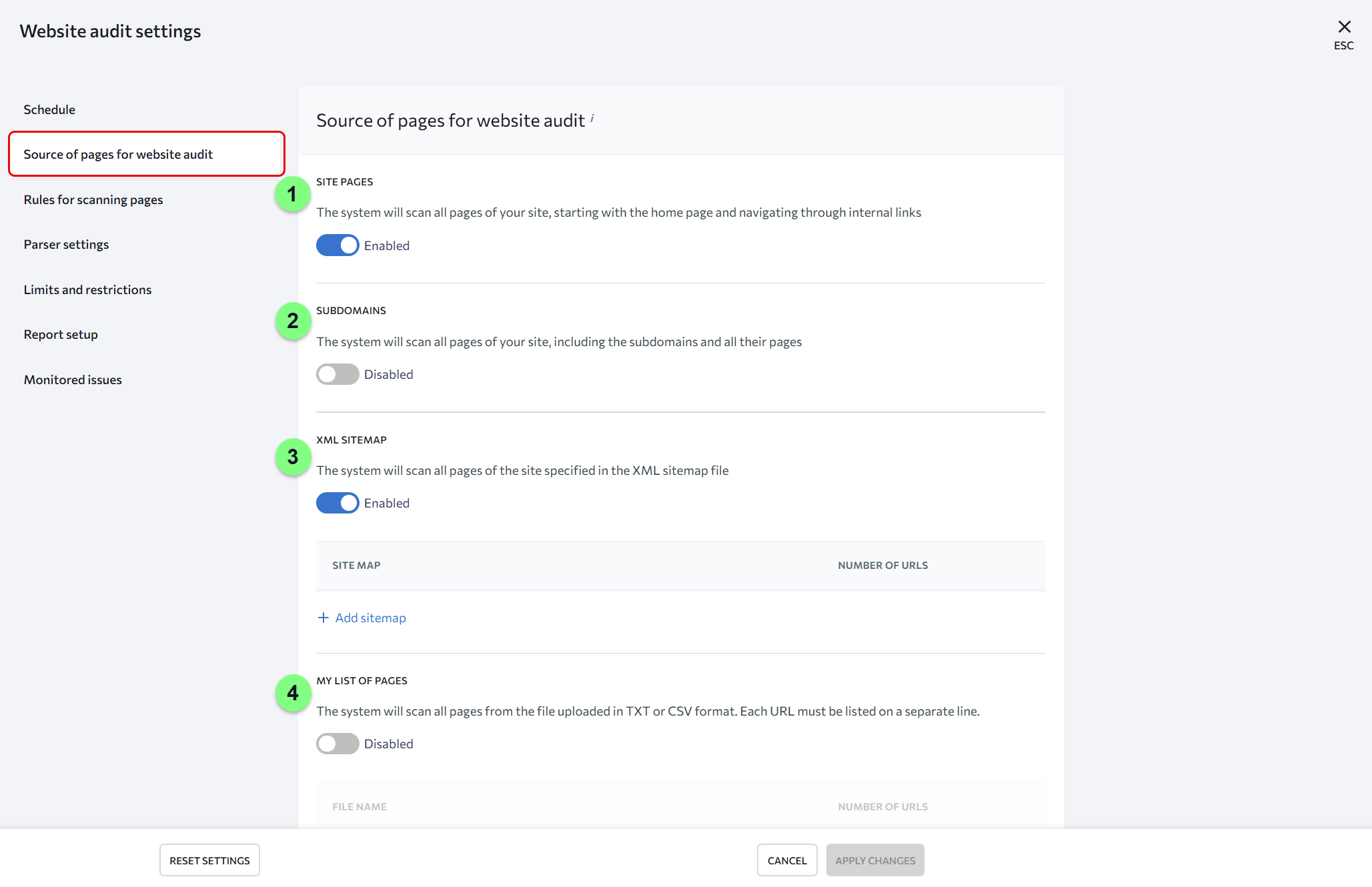Click the plus icon beside Add sitemap
The image size is (1372, 887).
tap(323, 618)
